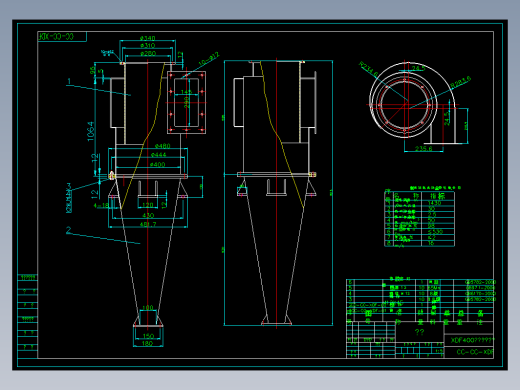Click the R284.6 radius label
The image size is (520, 390).
pos(461,82)
